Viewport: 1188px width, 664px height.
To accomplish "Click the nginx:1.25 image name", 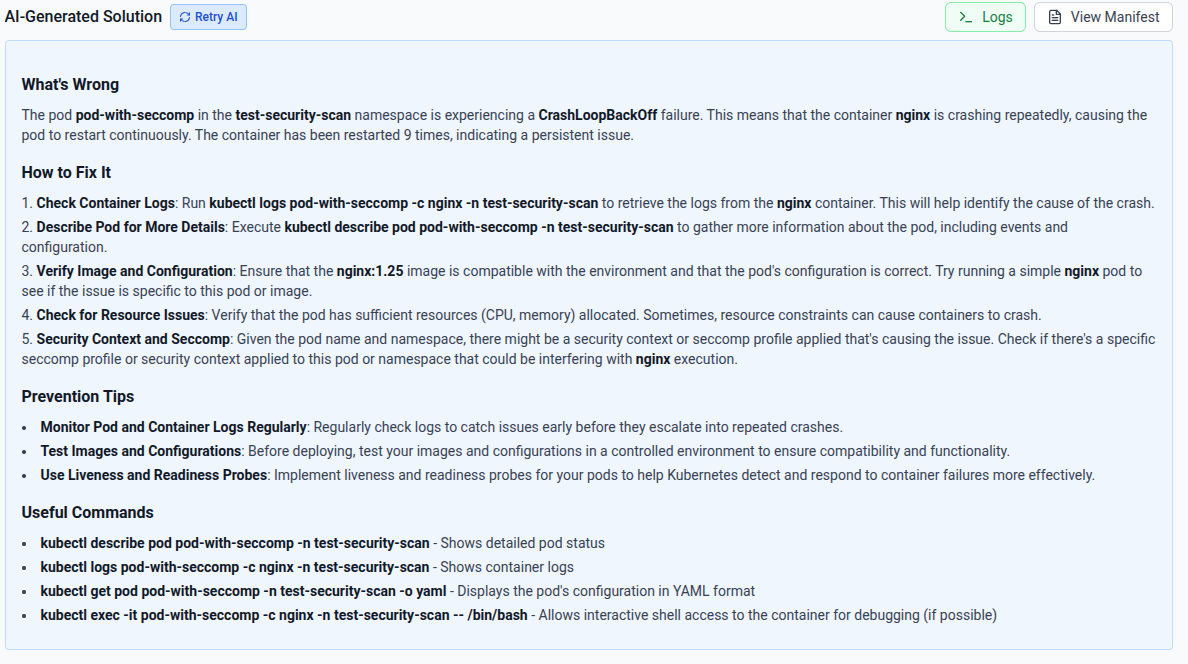I will tap(370, 271).
